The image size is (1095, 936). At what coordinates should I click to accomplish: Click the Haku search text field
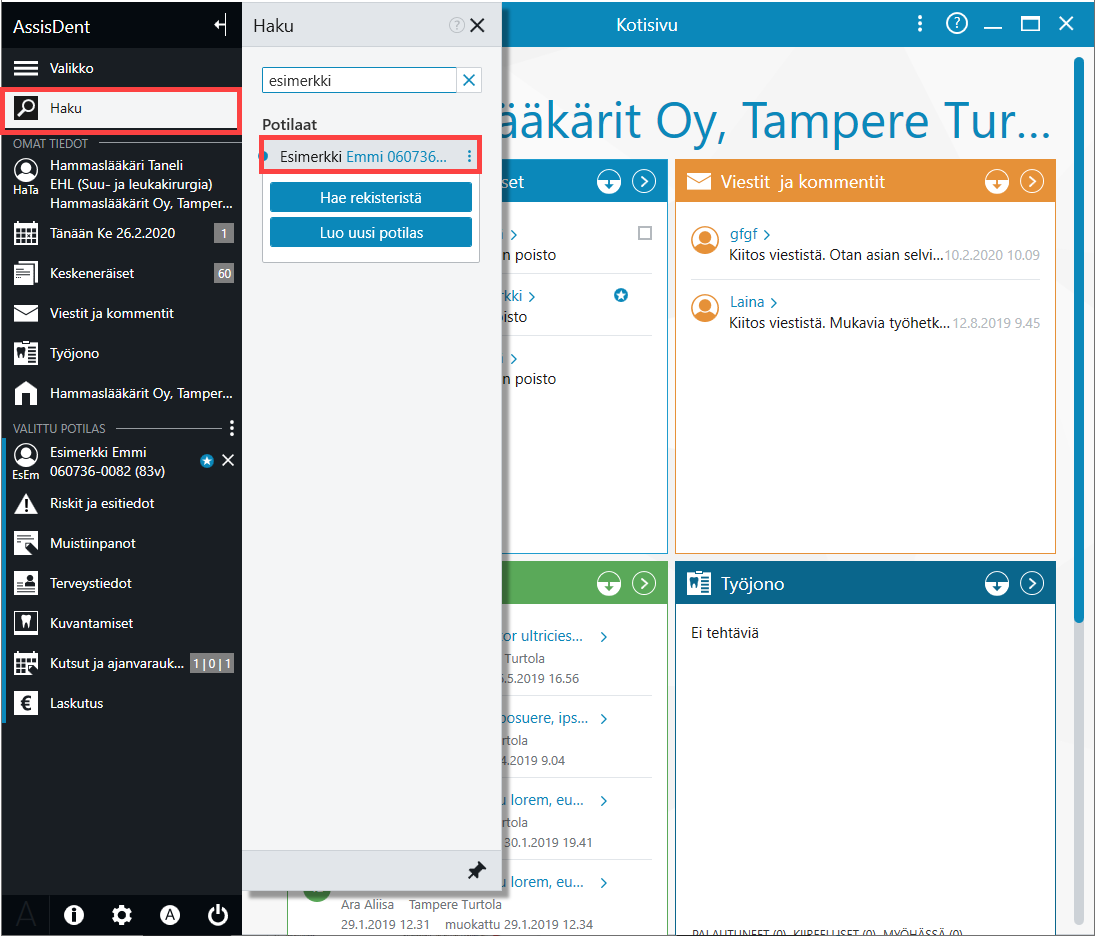(x=359, y=80)
